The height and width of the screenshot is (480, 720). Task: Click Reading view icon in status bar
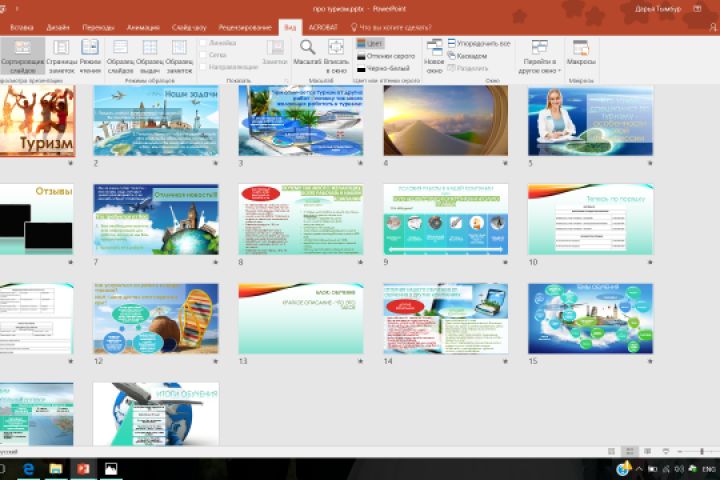[647, 452]
